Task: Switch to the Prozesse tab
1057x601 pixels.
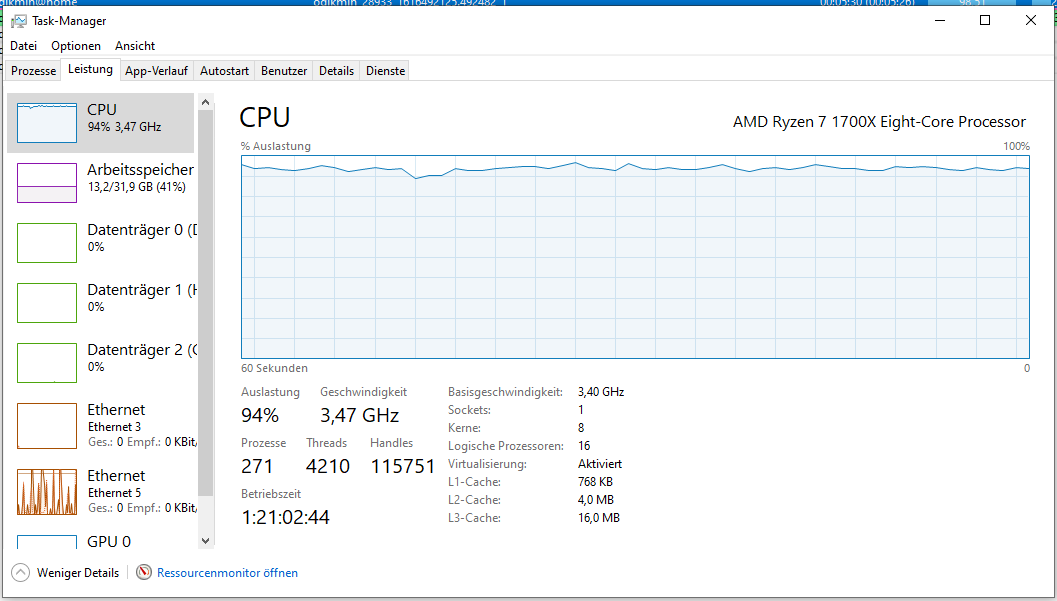Action: coord(34,71)
